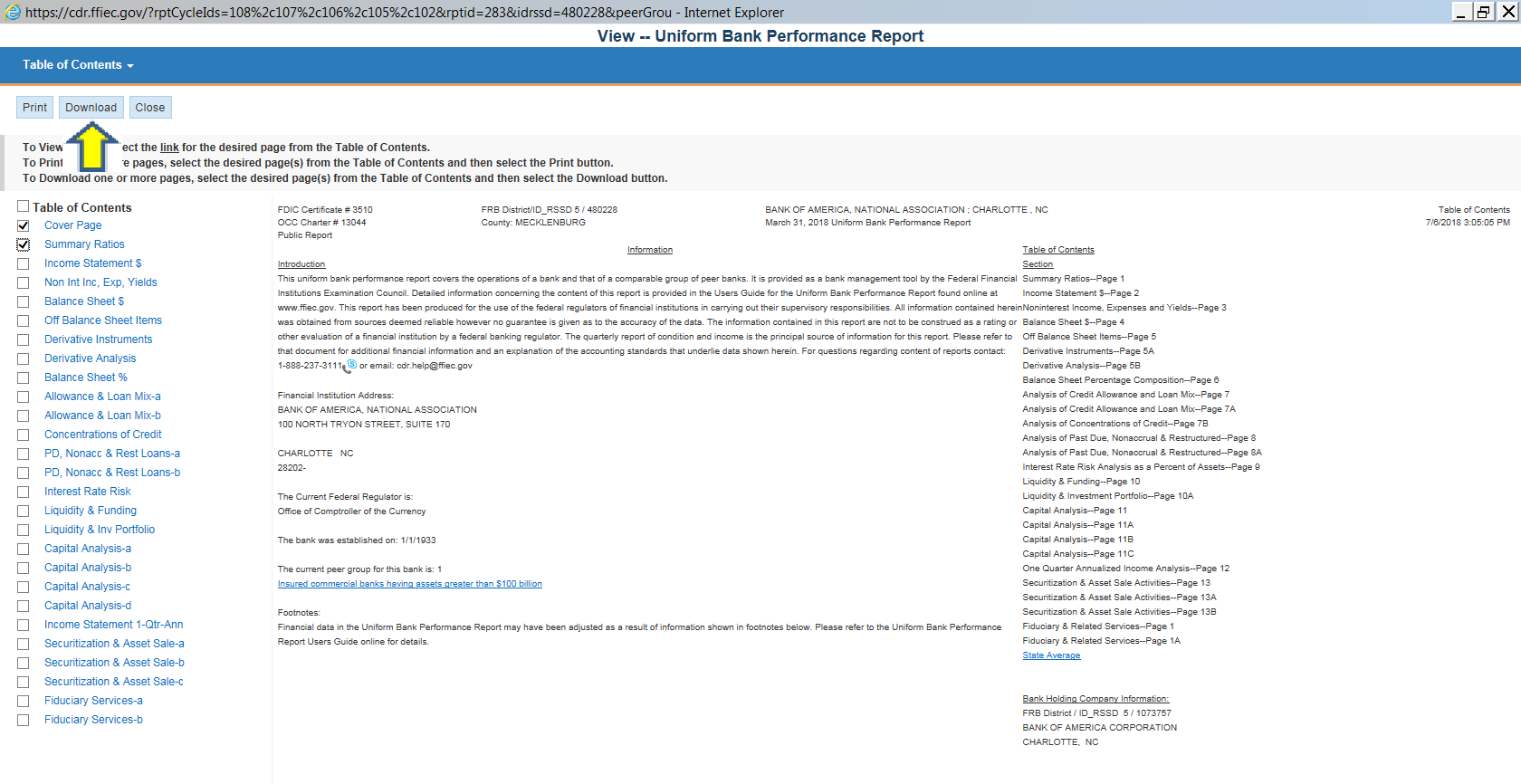Enable the Balance Sheet $ checkbox
This screenshot has width=1521, height=784.
24,301
